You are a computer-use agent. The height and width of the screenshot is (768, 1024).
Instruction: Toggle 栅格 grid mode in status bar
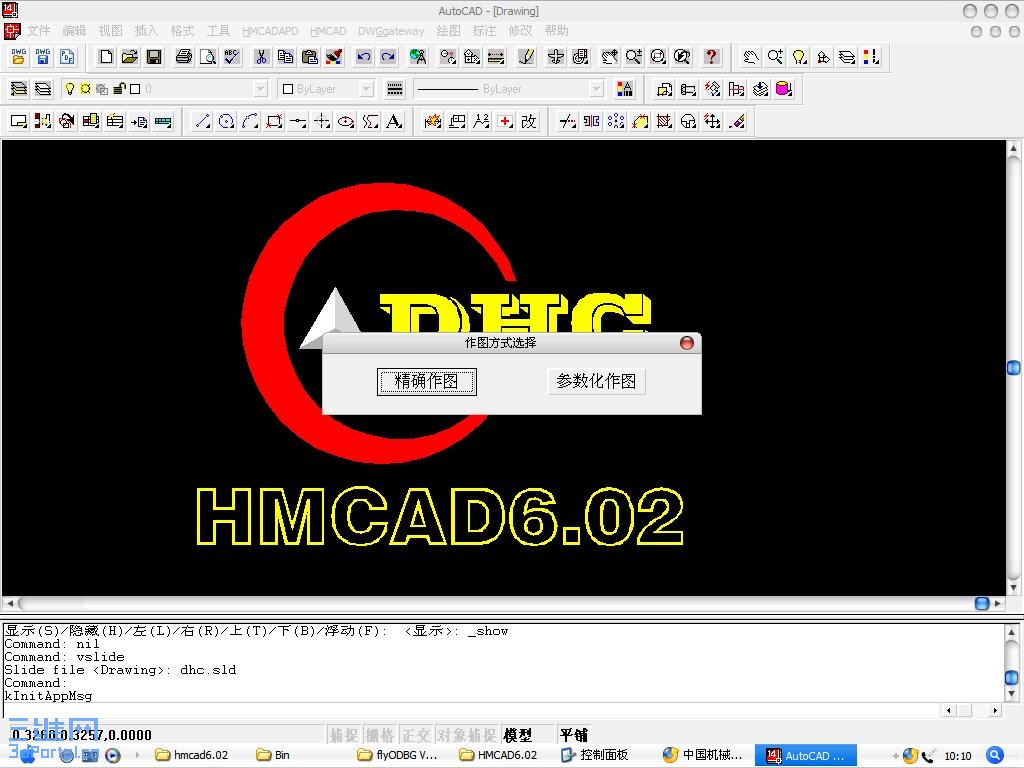(380, 735)
